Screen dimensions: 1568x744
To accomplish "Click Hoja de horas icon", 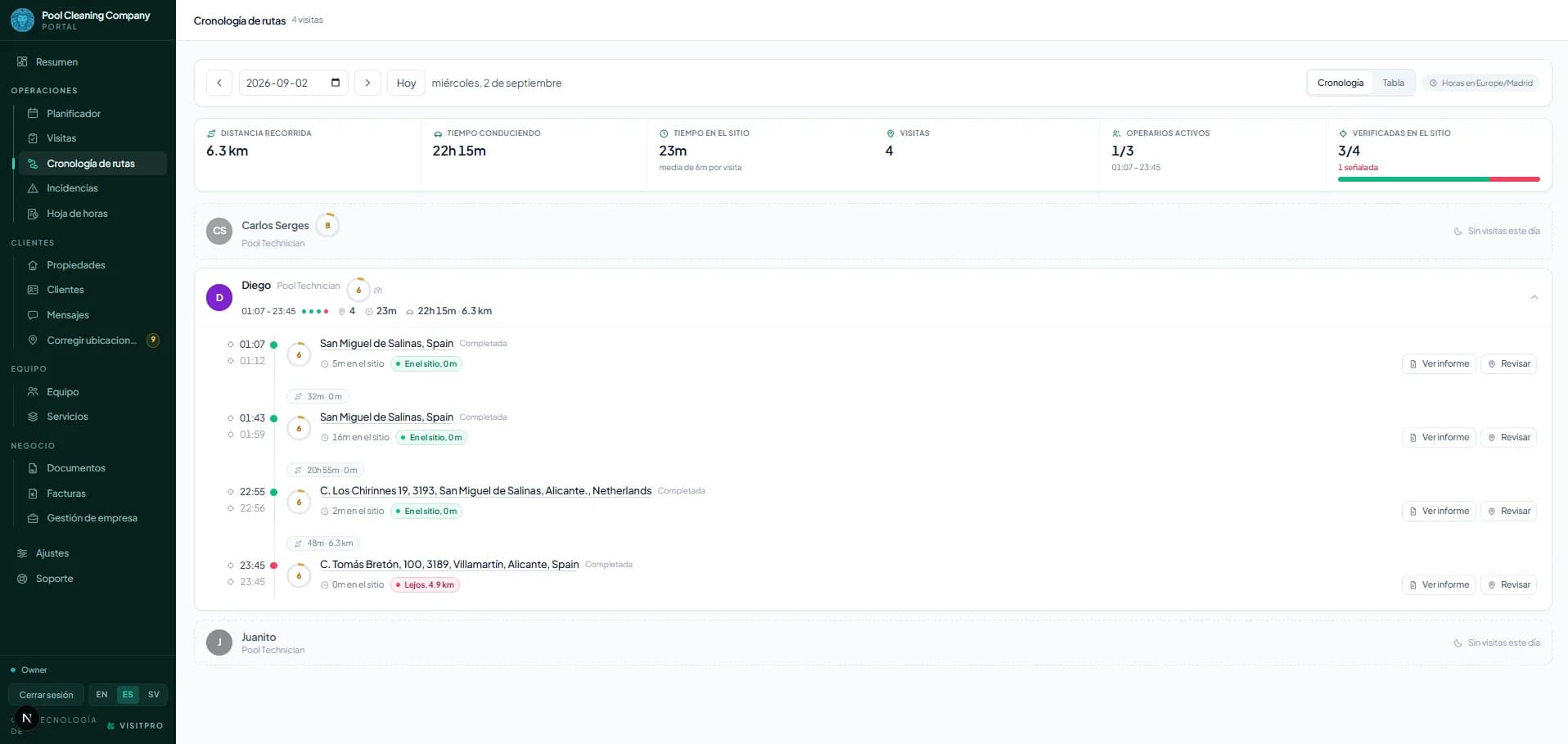I will click(x=33, y=214).
